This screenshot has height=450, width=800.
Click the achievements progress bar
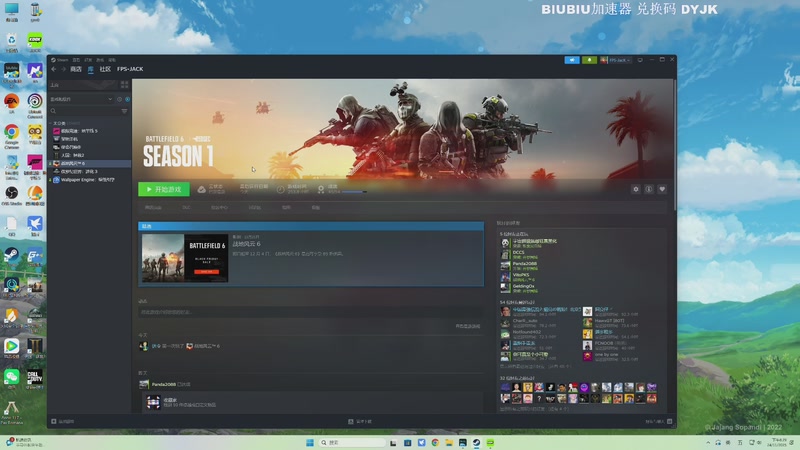(354, 192)
